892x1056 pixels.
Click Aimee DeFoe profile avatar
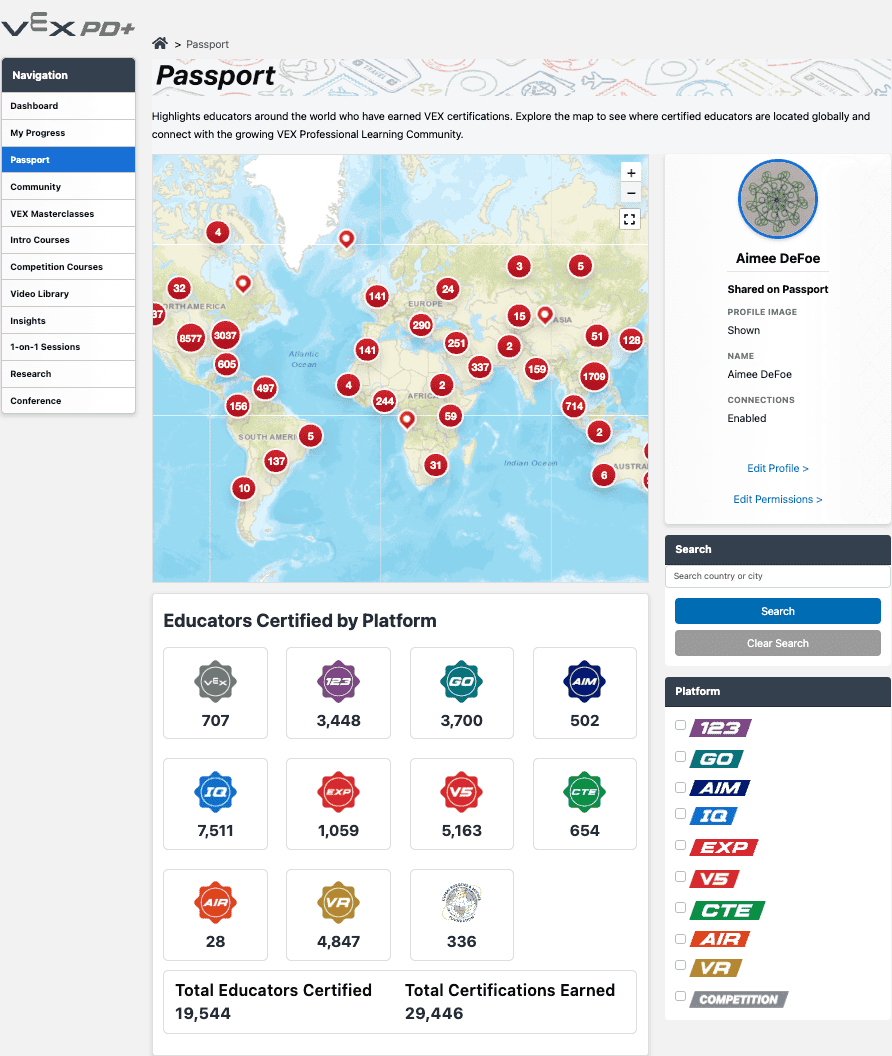click(777, 199)
